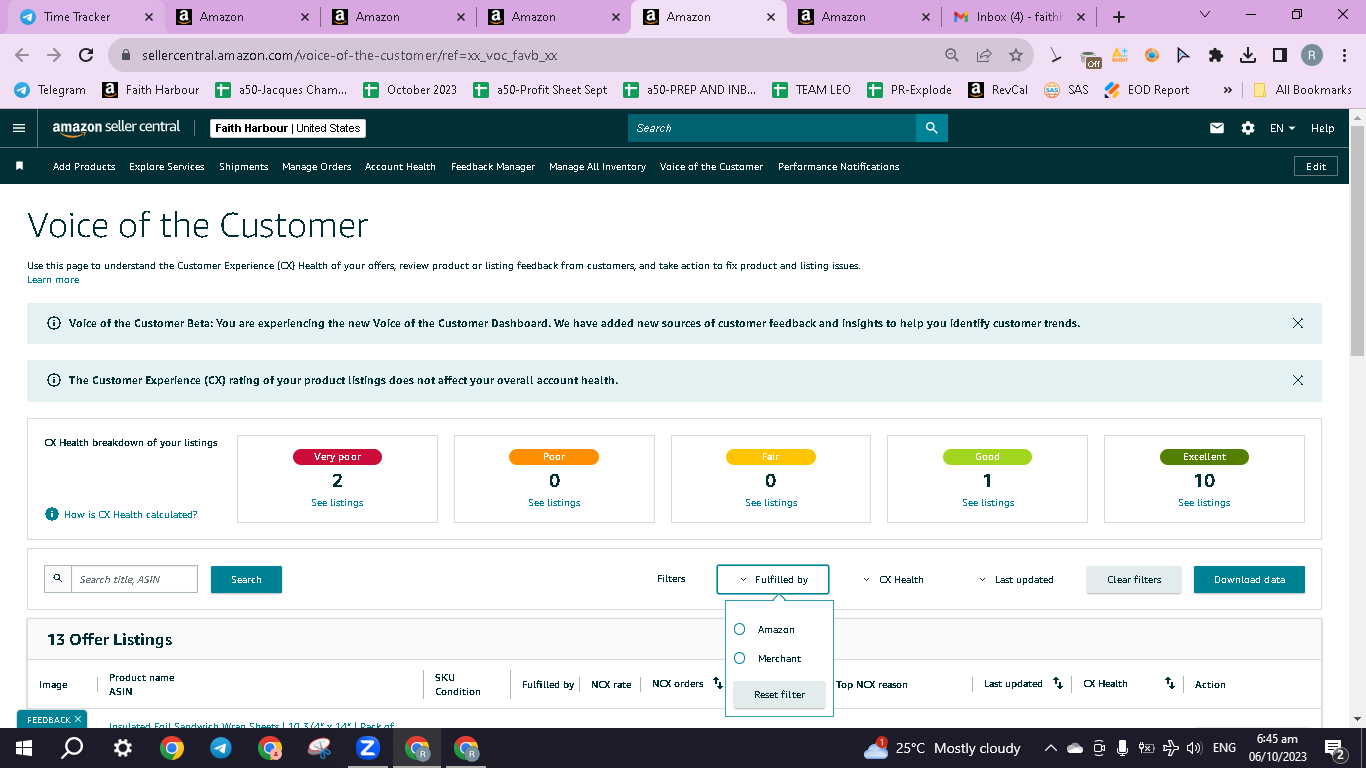Open the Learn more link
Screen dimensions: 1366x768
point(53,280)
